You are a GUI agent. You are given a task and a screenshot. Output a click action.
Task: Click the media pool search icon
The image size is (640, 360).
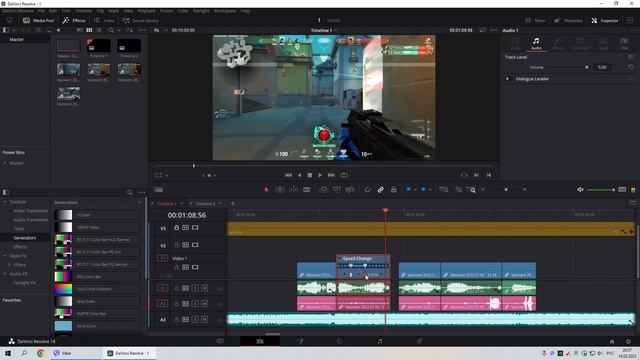[x=111, y=30]
